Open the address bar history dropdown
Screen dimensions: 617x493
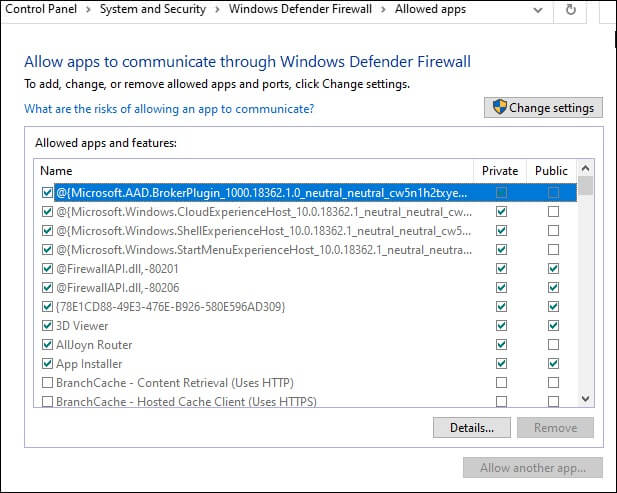pos(538,10)
